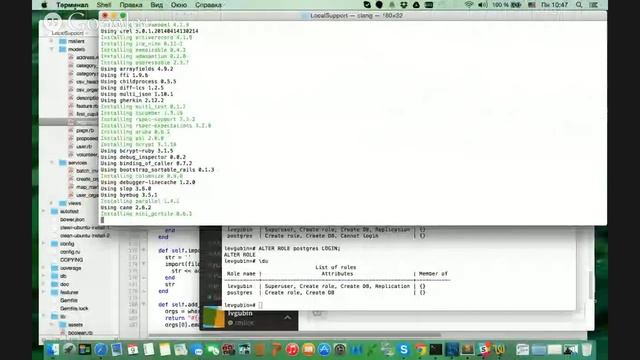Select Gemfile in the project tree
The image size is (640, 360).
click(69, 300)
